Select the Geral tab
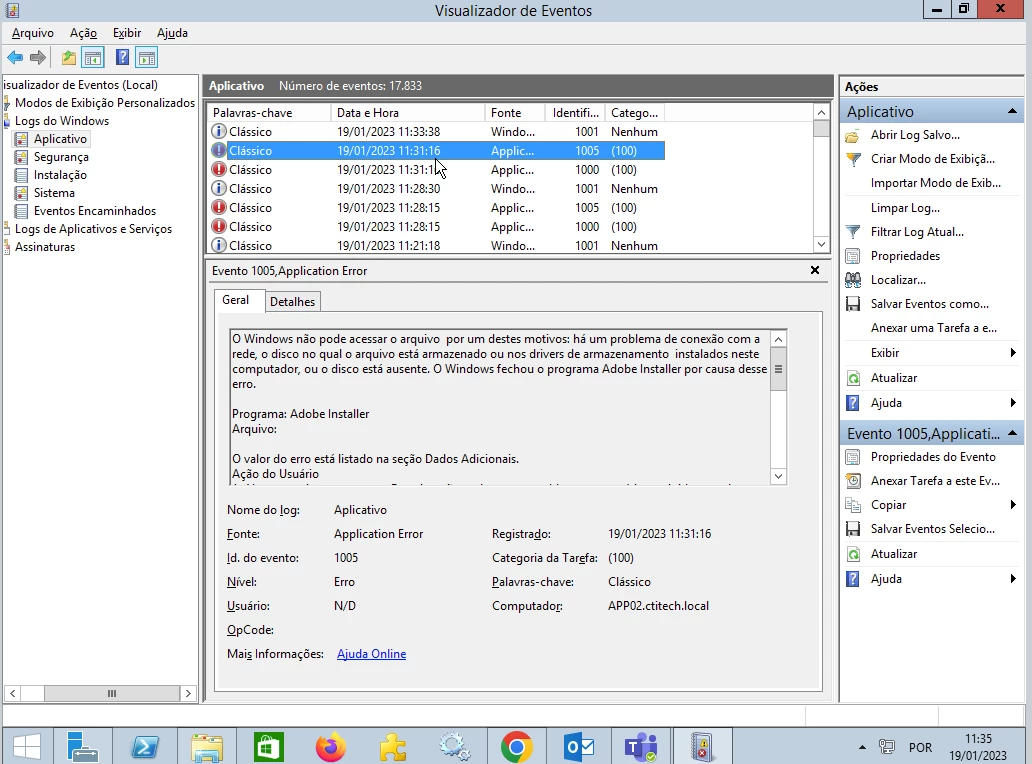Image resolution: width=1032 pixels, height=764 pixels. (x=235, y=300)
